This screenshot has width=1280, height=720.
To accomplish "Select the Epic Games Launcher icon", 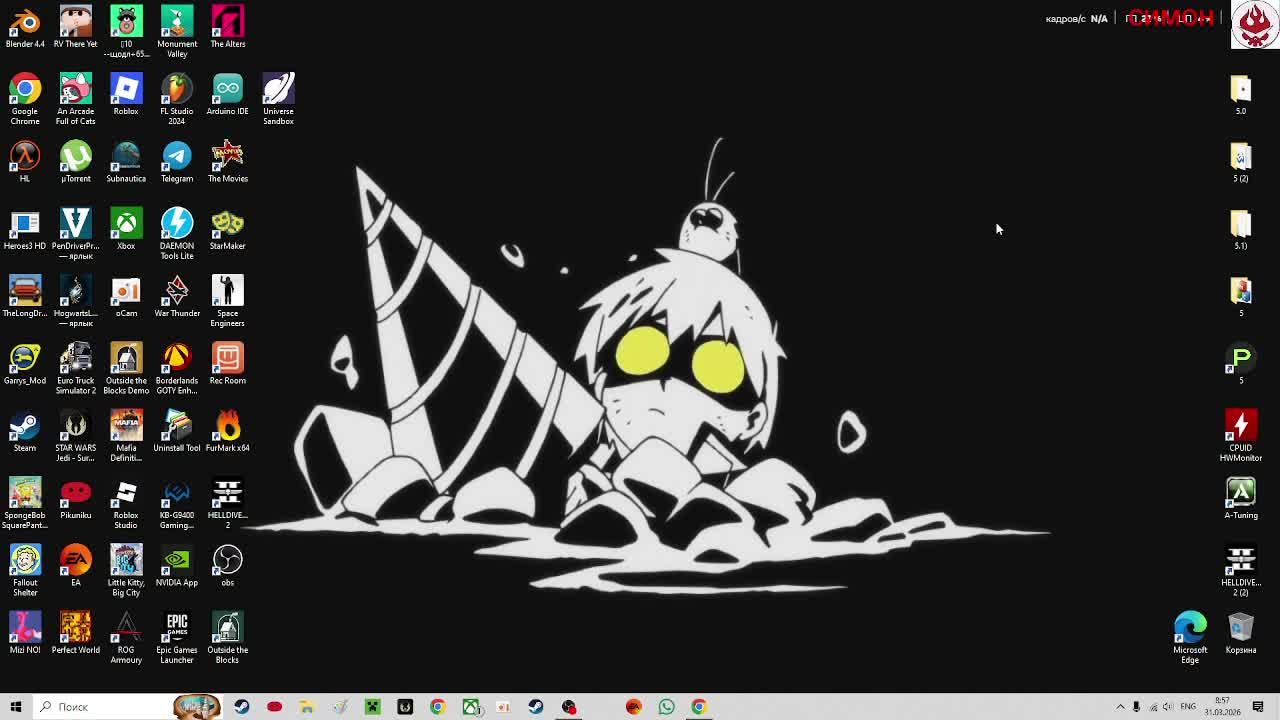I will tap(177, 638).
